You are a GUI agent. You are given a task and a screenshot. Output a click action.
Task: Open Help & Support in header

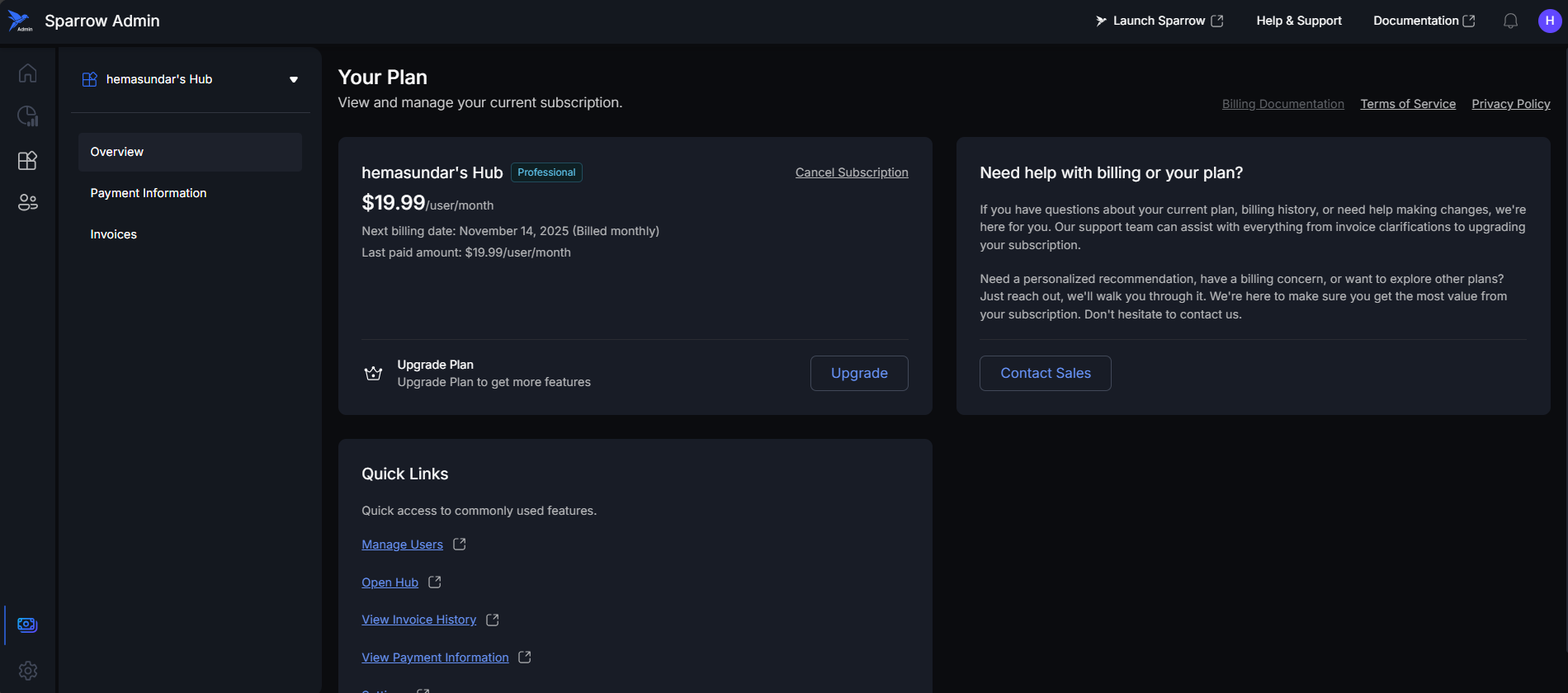(1298, 21)
